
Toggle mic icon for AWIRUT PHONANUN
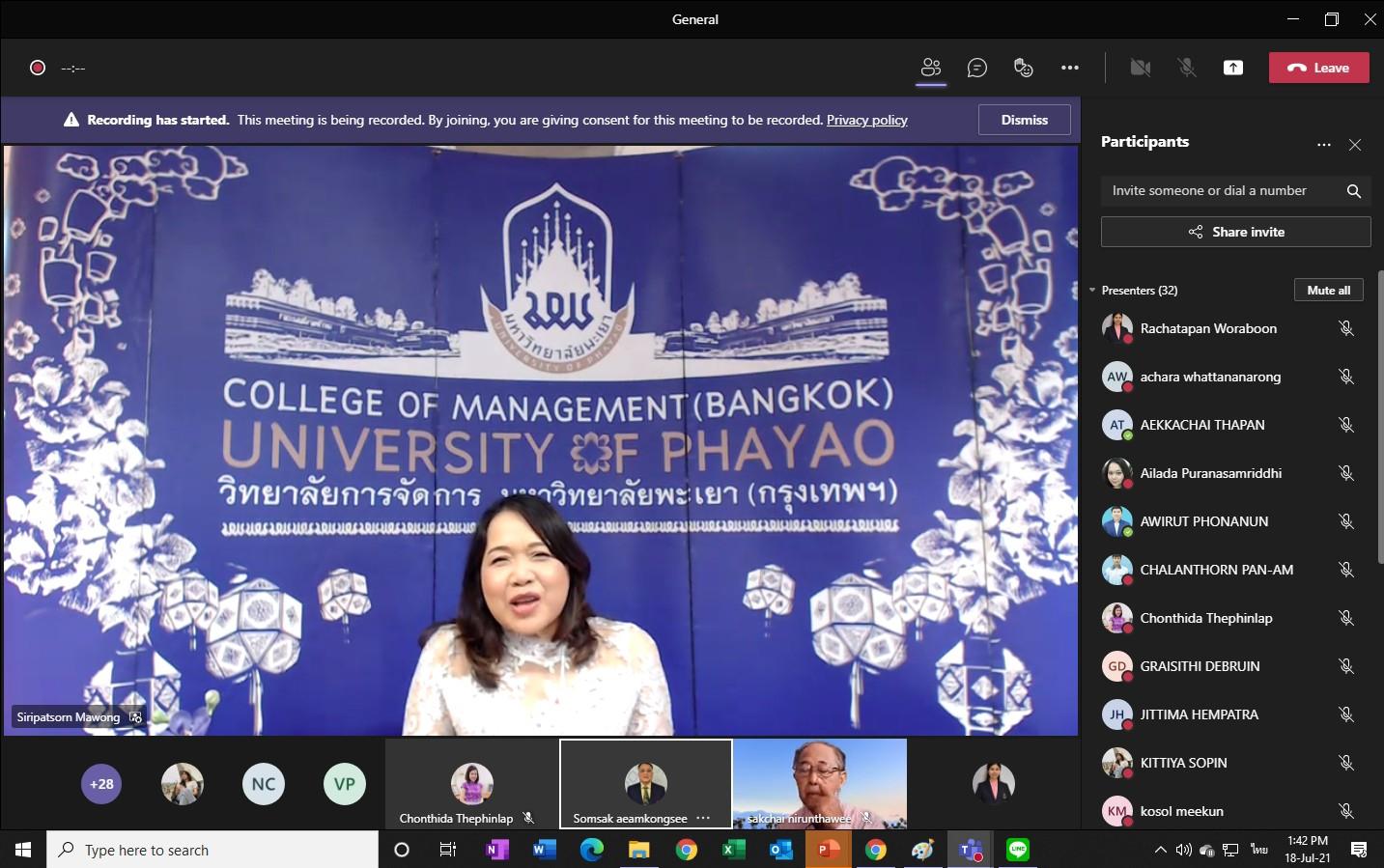click(1346, 521)
